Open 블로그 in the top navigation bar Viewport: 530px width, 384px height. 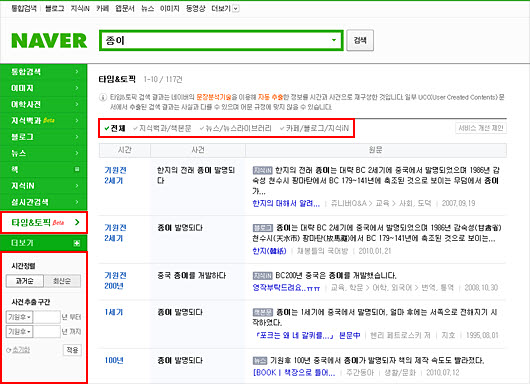[54, 8]
